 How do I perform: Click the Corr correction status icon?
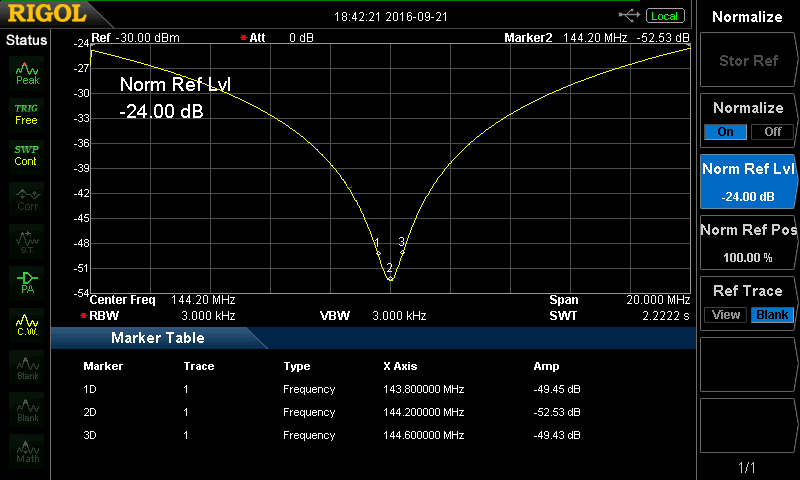click(27, 197)
